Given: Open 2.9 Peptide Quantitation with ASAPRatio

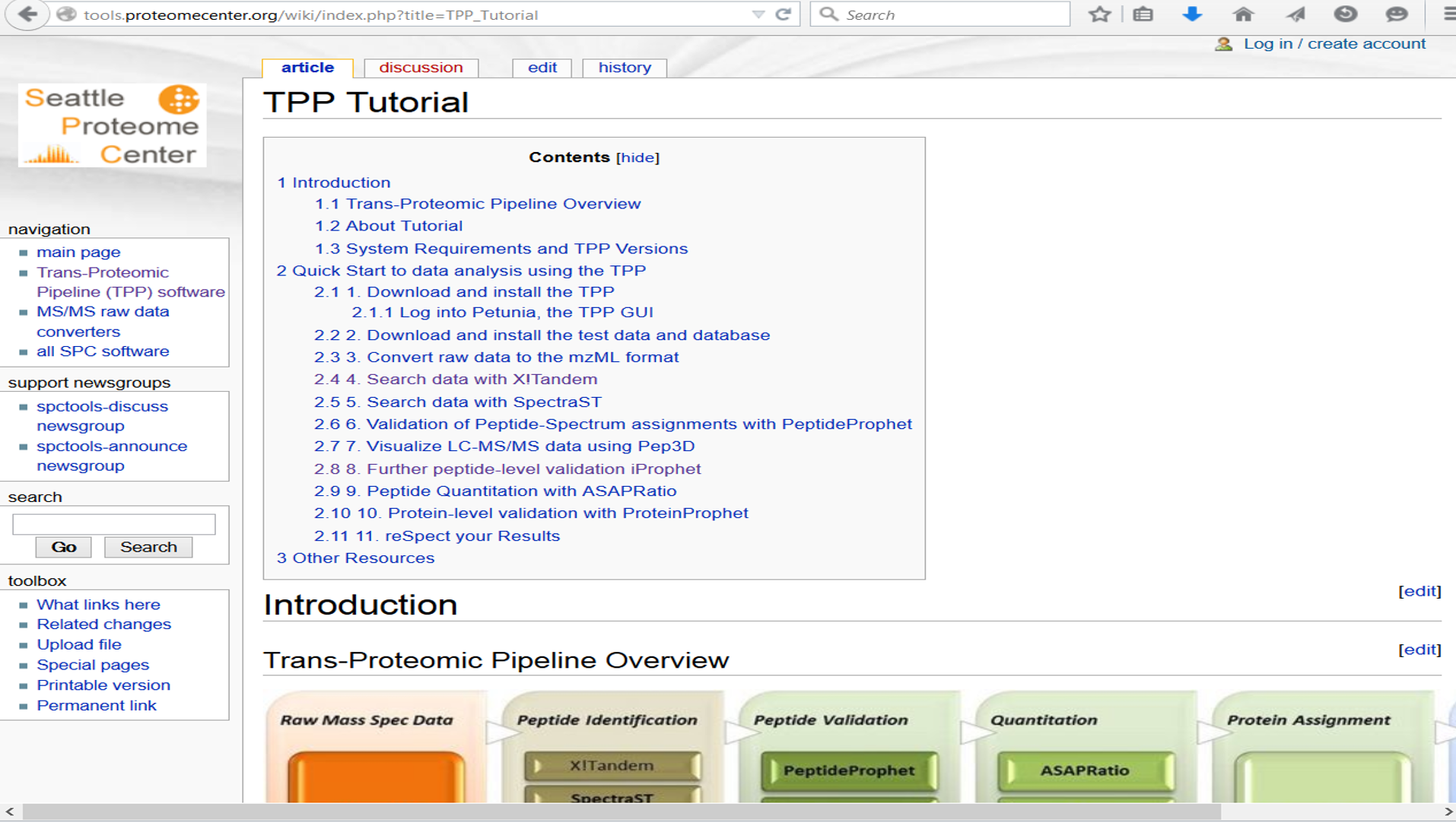Looking at the screenshot, I should 495,491.
